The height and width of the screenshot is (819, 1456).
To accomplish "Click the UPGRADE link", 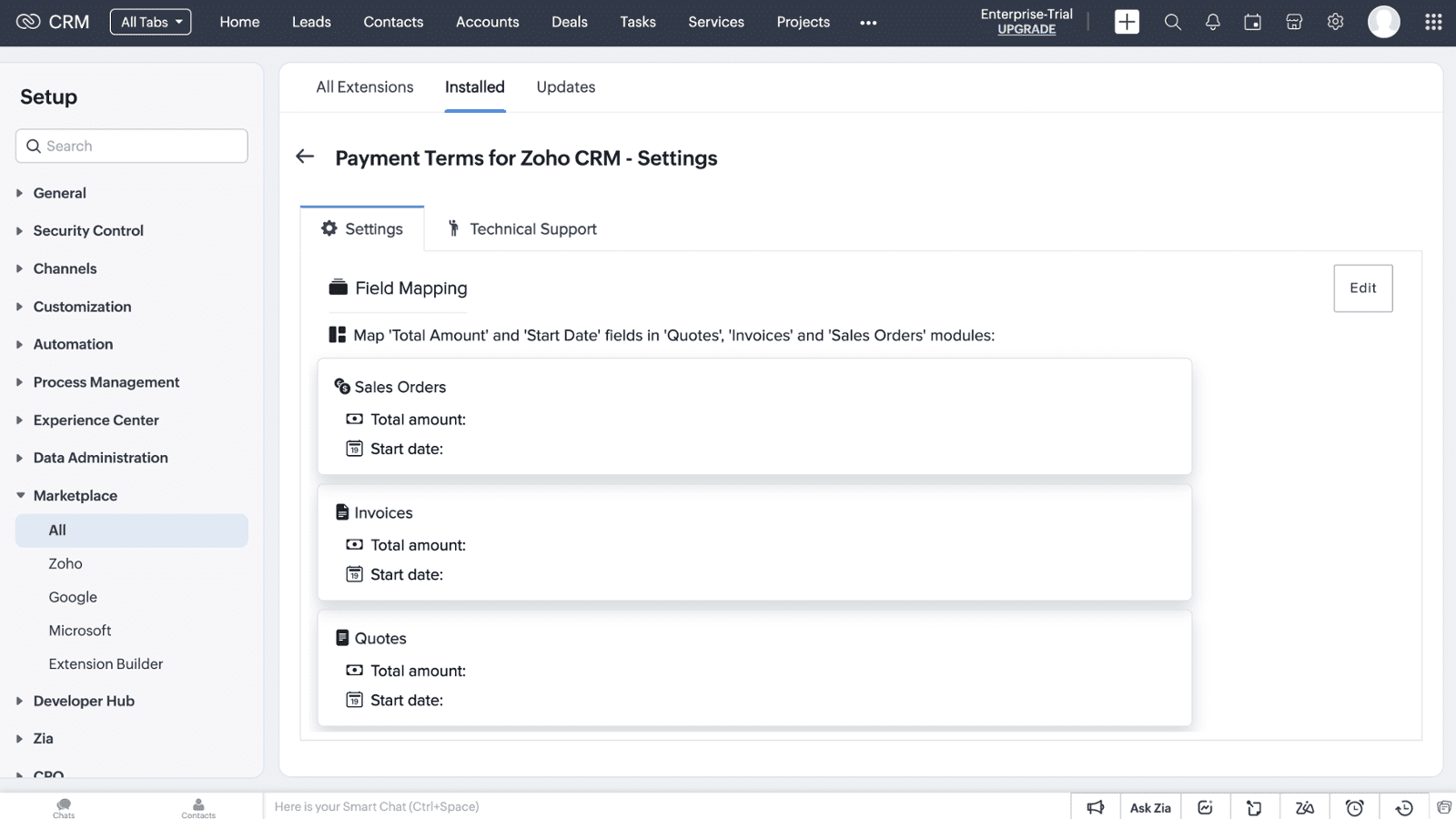I will (x=1026, y=29).
